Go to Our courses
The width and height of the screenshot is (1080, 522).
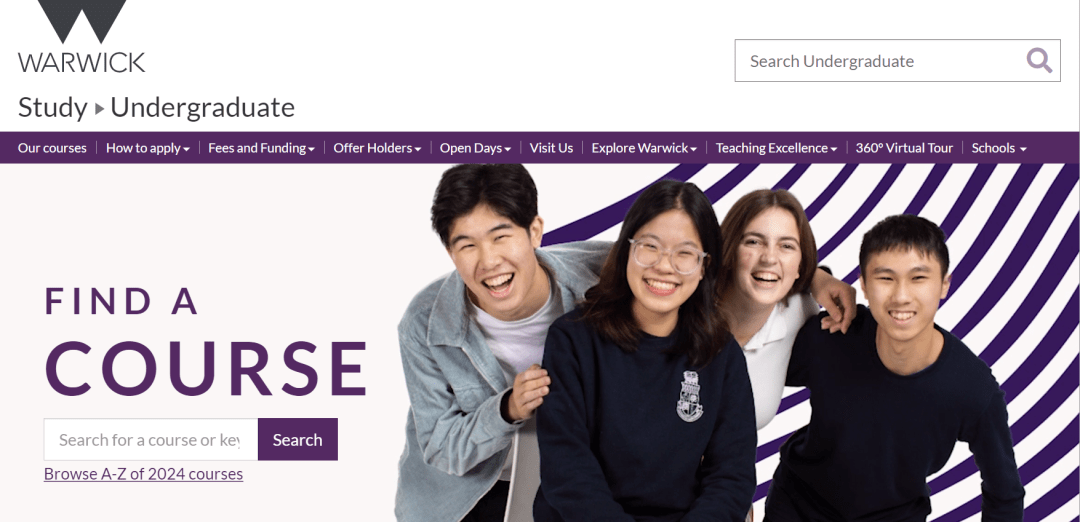tap(52, 148)
